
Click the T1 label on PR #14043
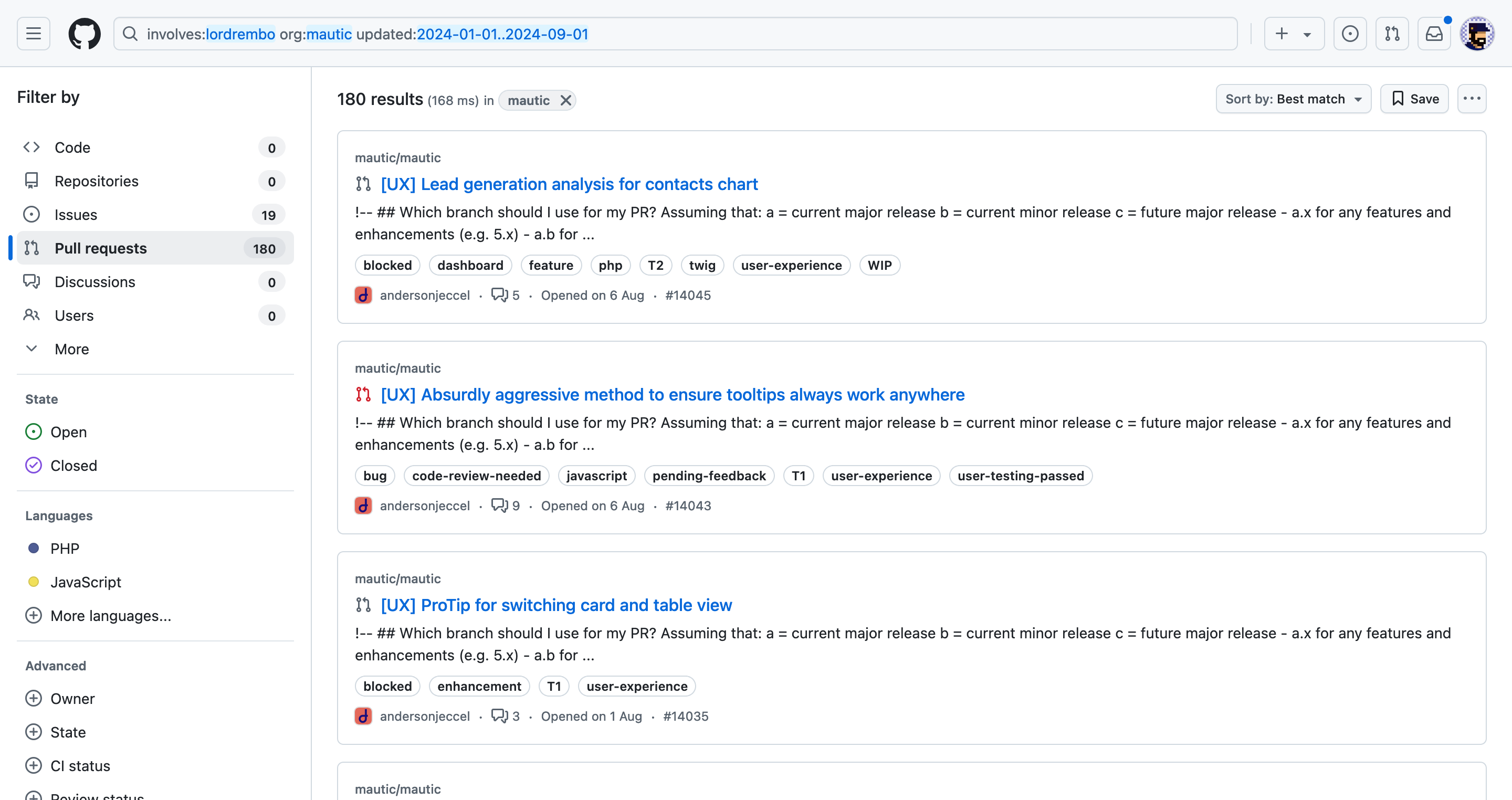point(798,476)
